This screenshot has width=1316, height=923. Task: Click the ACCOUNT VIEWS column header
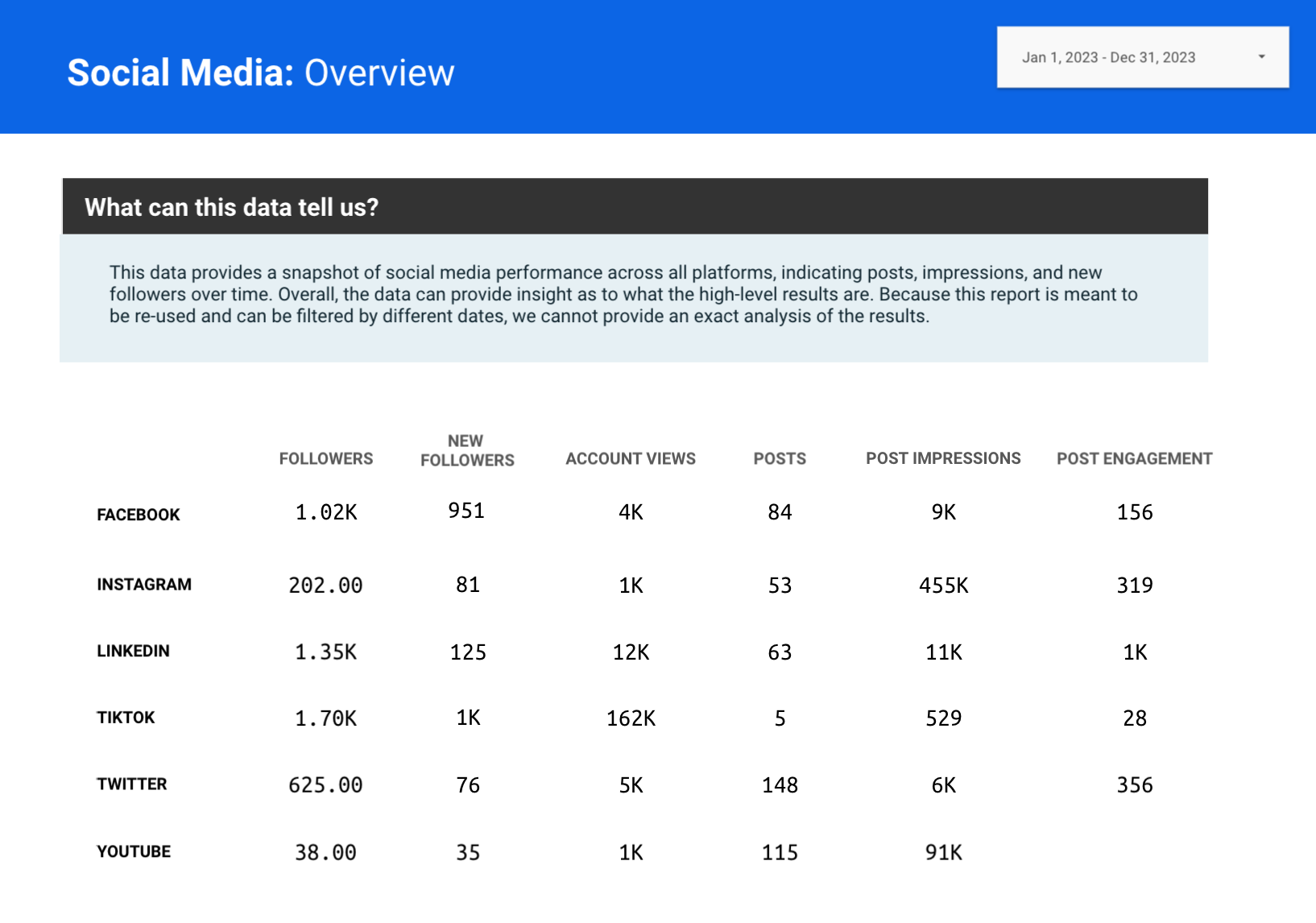631,458
